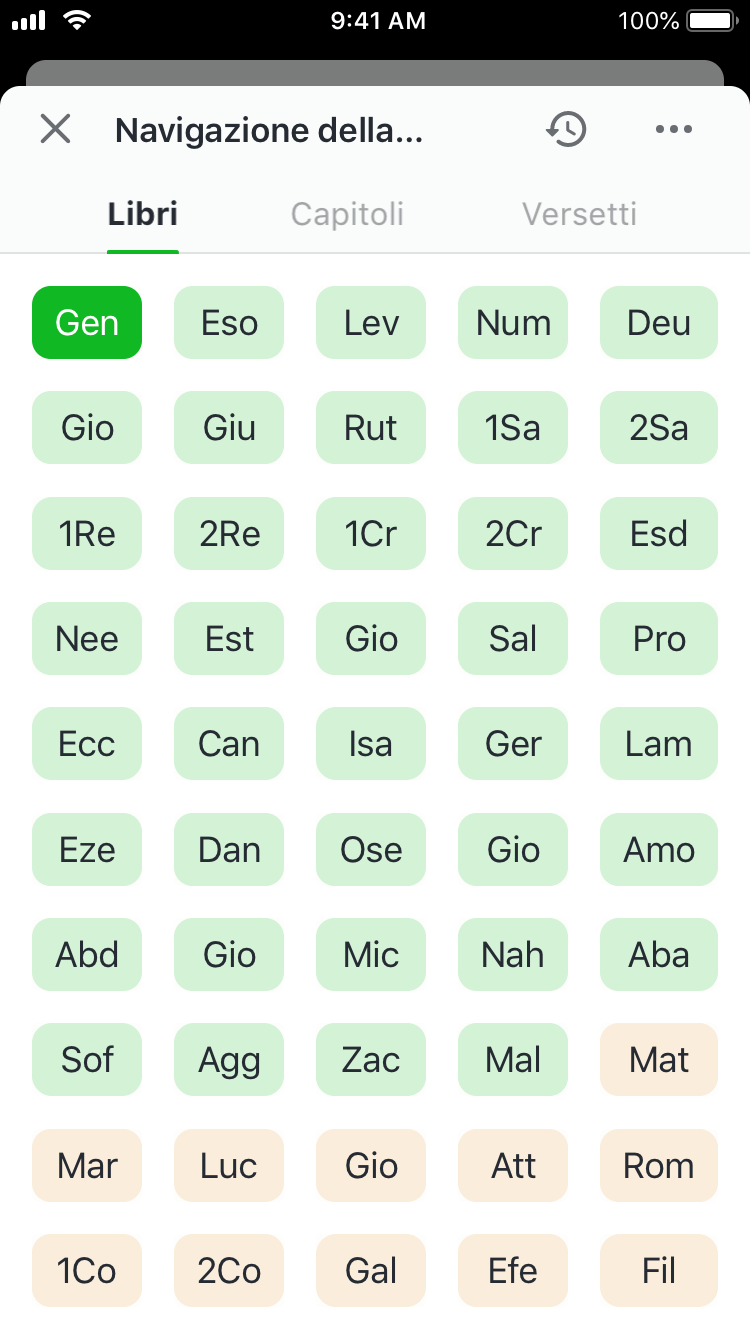Select the Dan book
The height and width of the screenshot is (1334, 750).
coord(229,850)
